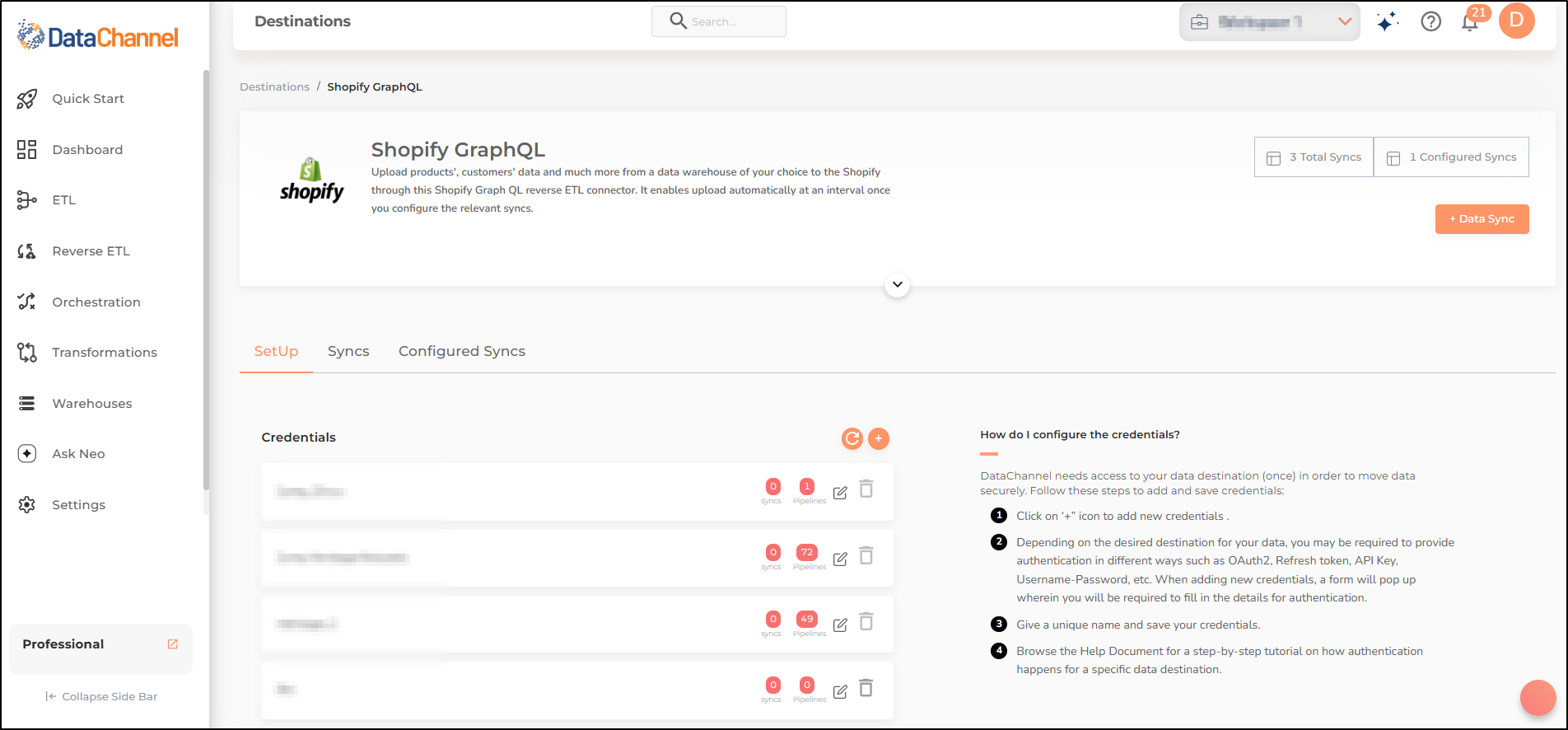
Task: Click the 'Credentials' section heading
Action: (299, 438)
